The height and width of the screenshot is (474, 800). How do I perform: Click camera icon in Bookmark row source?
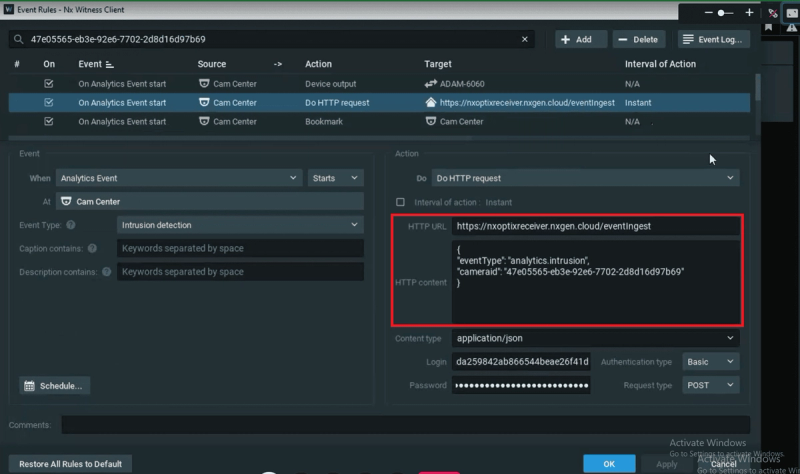(204, 121)
